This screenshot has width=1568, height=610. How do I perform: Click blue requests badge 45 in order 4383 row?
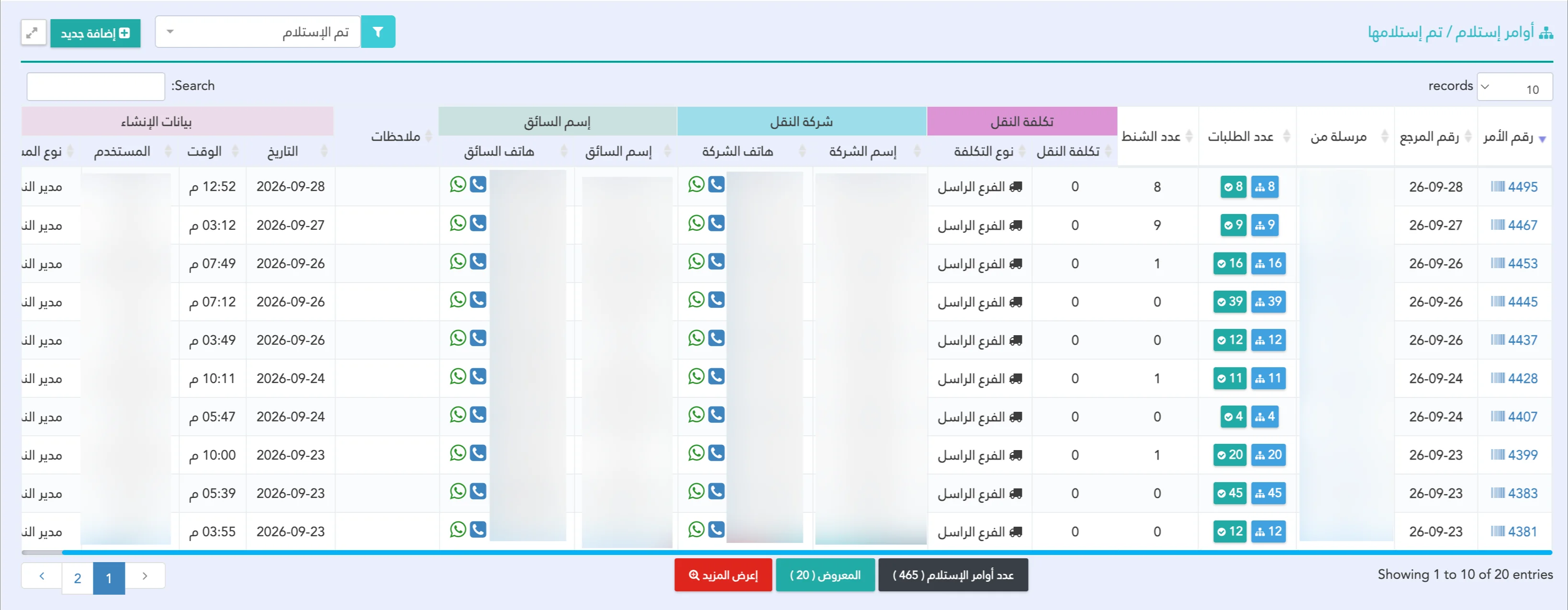point(1268,493)
